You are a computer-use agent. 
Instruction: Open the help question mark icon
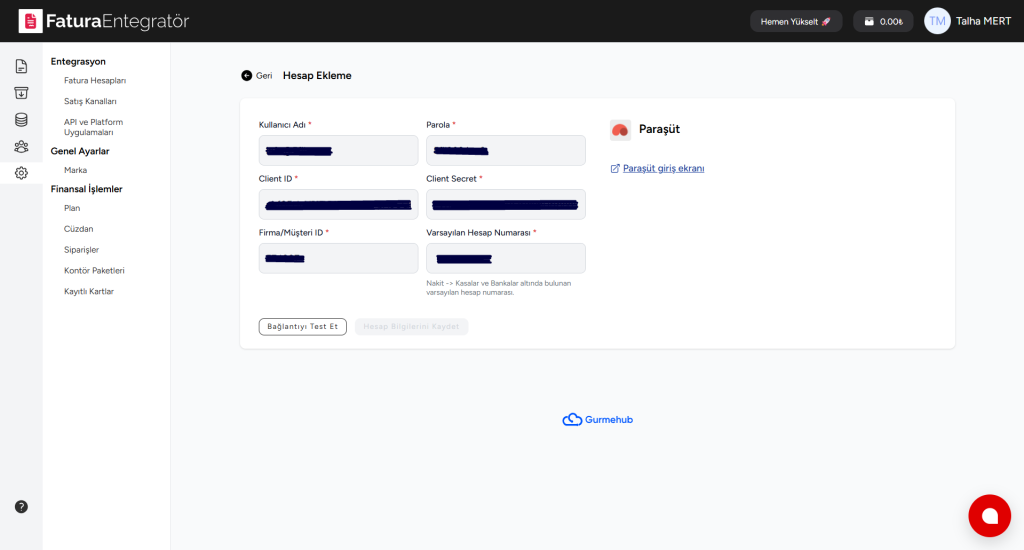click(21, 507)
